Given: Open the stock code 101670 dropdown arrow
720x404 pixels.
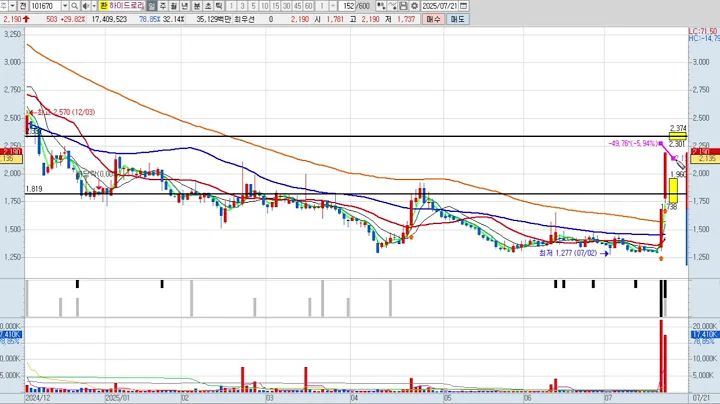Looking at the screenshot, I should pyautogui.click(x=65, y=6).
